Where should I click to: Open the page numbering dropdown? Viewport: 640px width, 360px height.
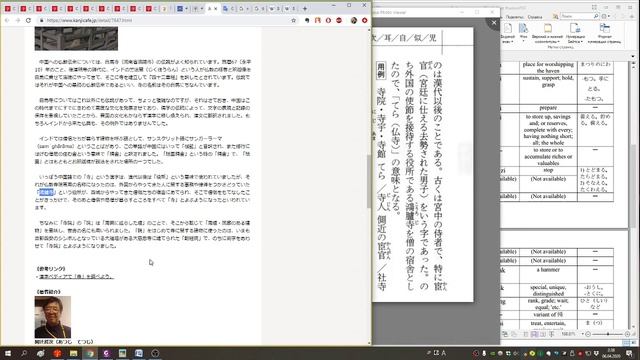[575, 33]
